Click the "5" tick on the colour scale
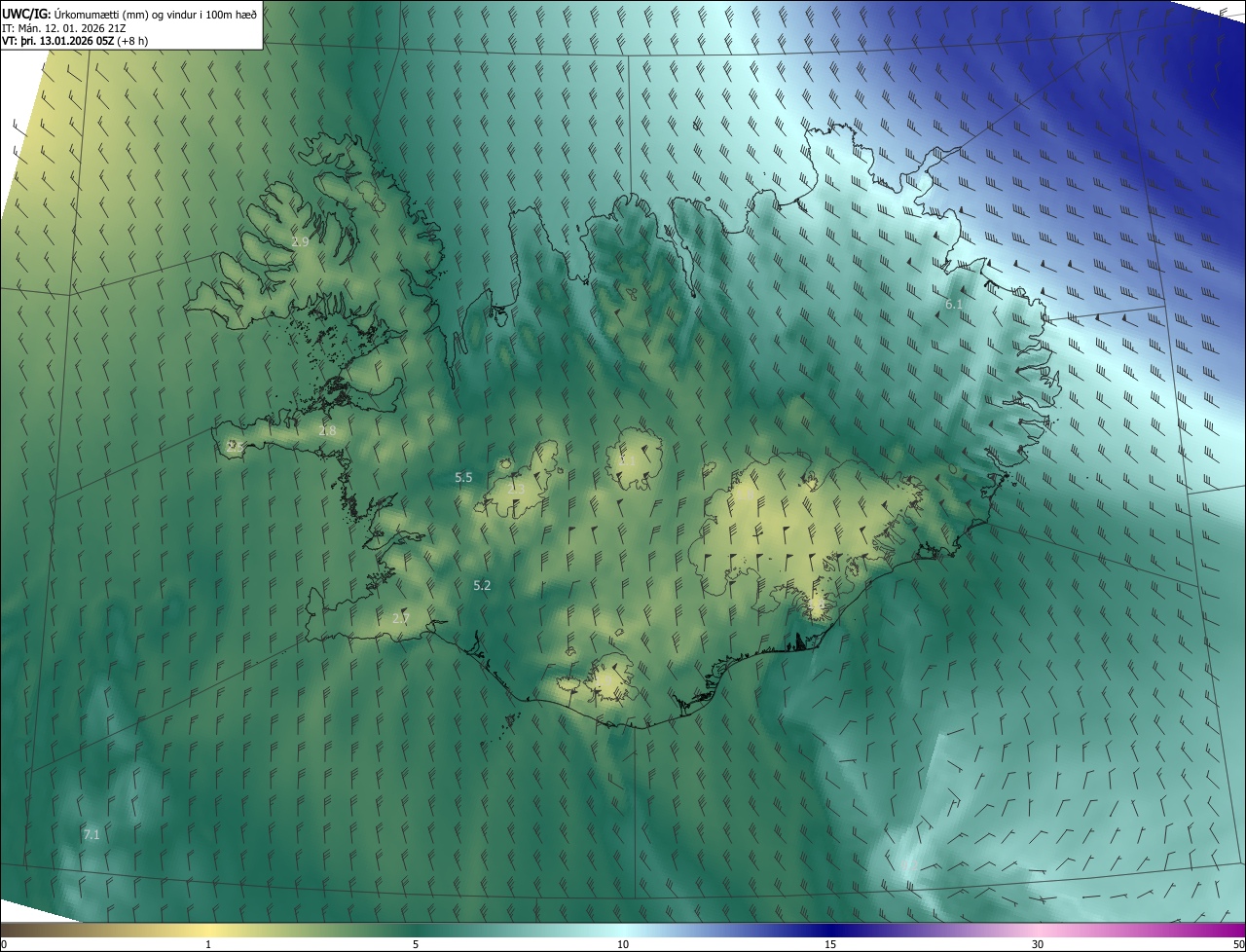Image resolution: width=1246 pixels, height=952 pixels. [416, 944]
